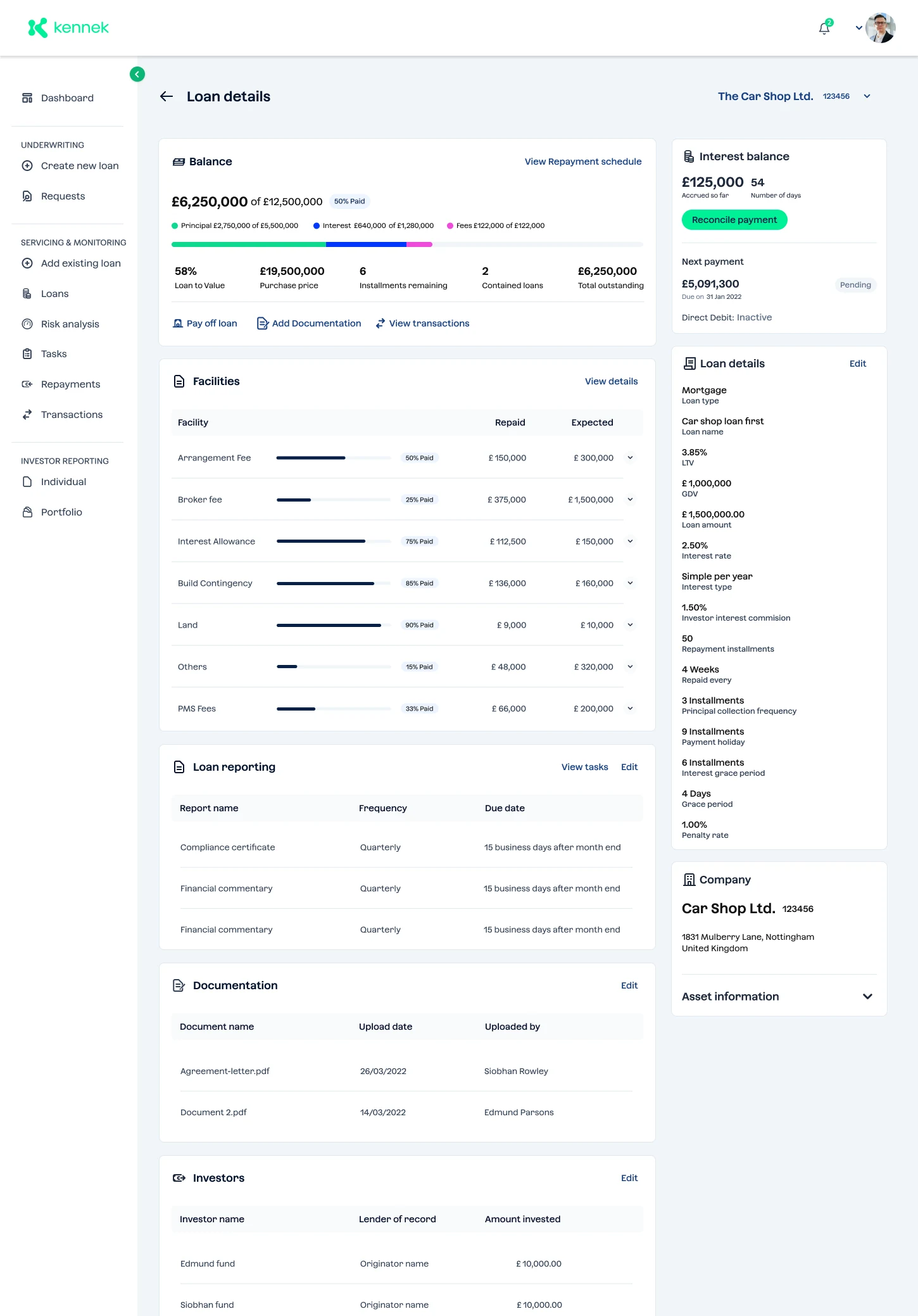Click Edit in the Documentation section

(x=629, y=985)
